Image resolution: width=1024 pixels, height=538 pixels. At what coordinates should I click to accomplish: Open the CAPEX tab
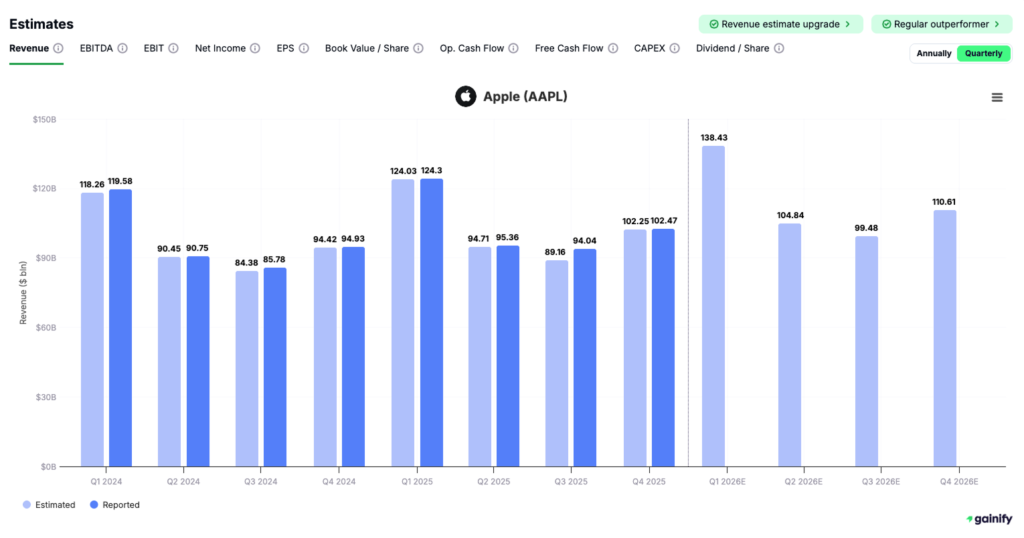649,48
